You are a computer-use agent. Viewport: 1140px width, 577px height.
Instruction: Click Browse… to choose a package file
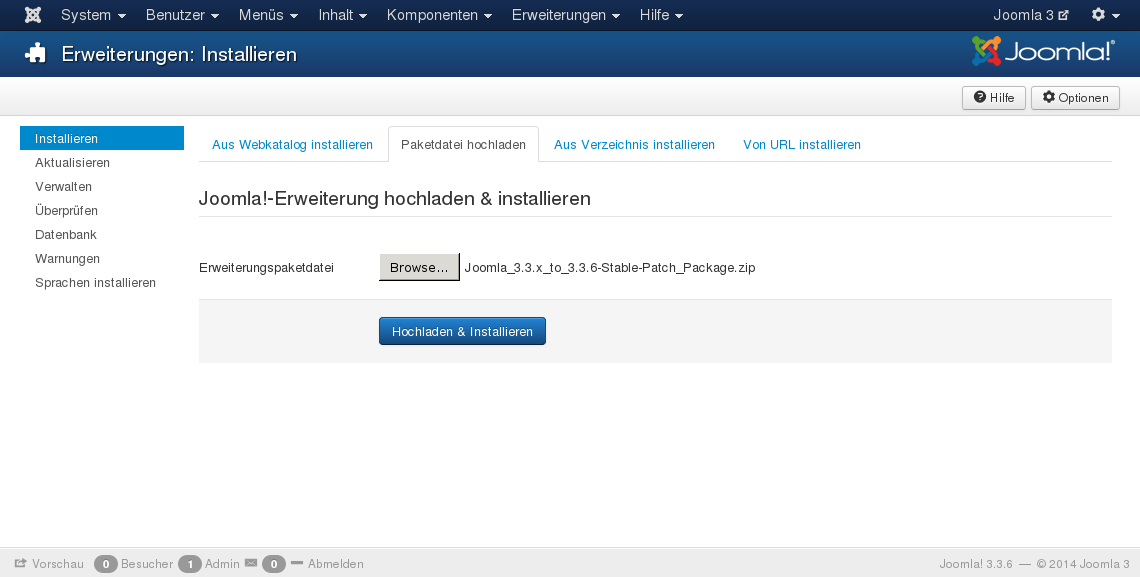[x=419, y=268]
